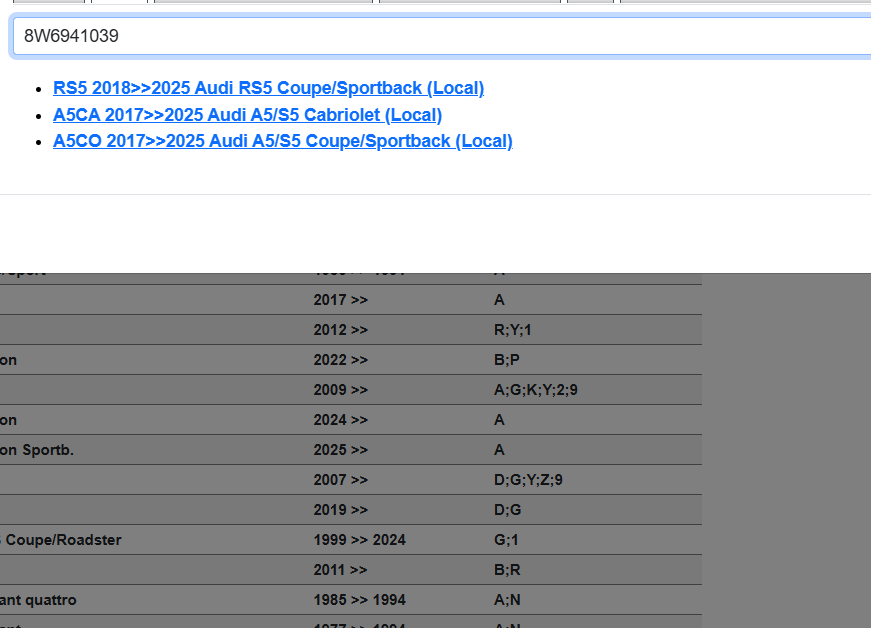Open A5CO Audi A5/S5 Coupe/Sportback link
This screenshot has height=628, width=871.
[x=282, y=141]
